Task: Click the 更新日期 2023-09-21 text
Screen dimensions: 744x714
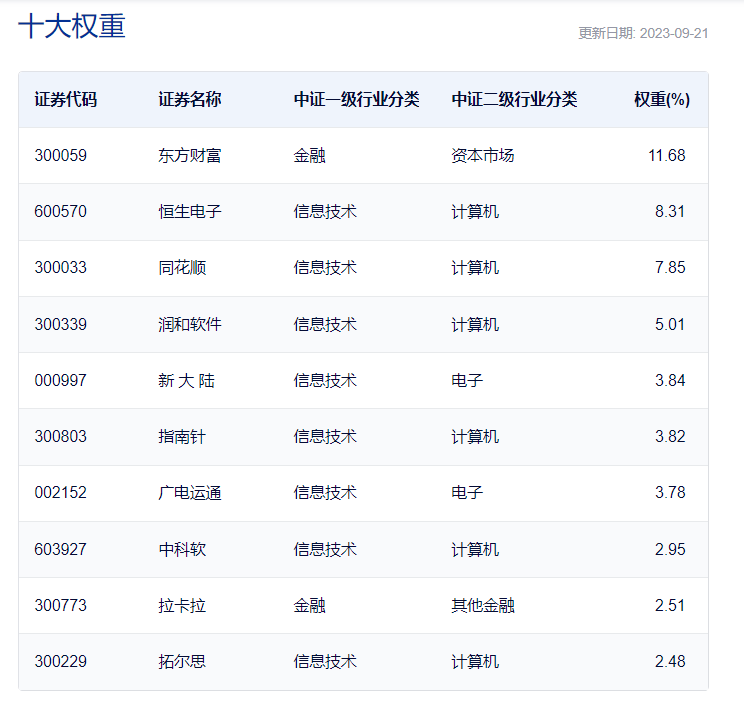Action: click(643, 33)
